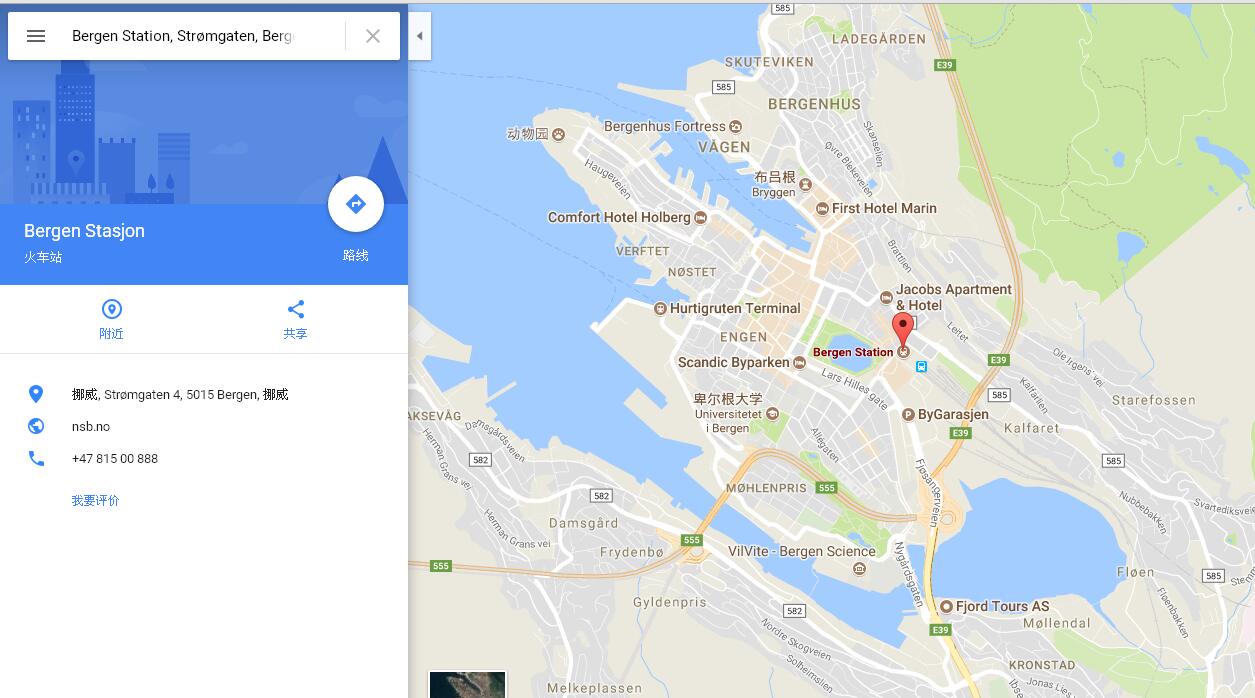1255x698 pixels.
Task: Select the nearby (附近) pin icon
Action: (111, 309)
